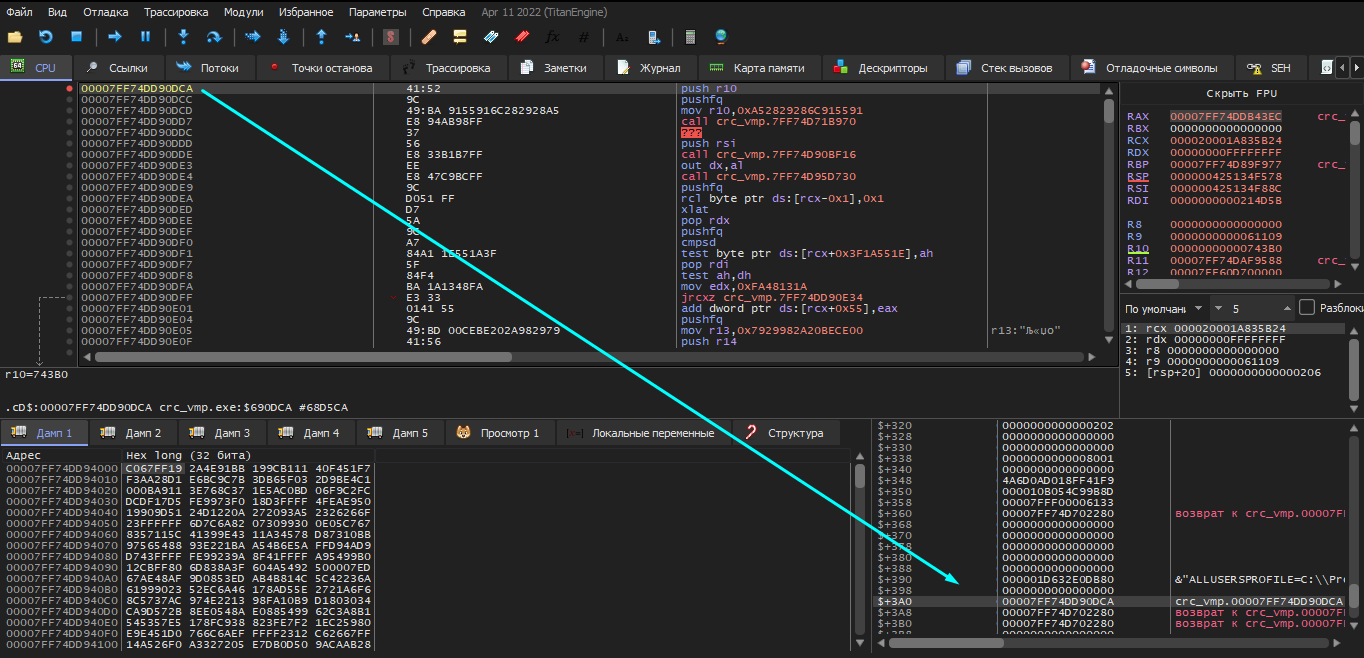1364x658 pixels.
Task: Open string references with the Az icon
Action: pyautogui.click(x=622, y=37)
